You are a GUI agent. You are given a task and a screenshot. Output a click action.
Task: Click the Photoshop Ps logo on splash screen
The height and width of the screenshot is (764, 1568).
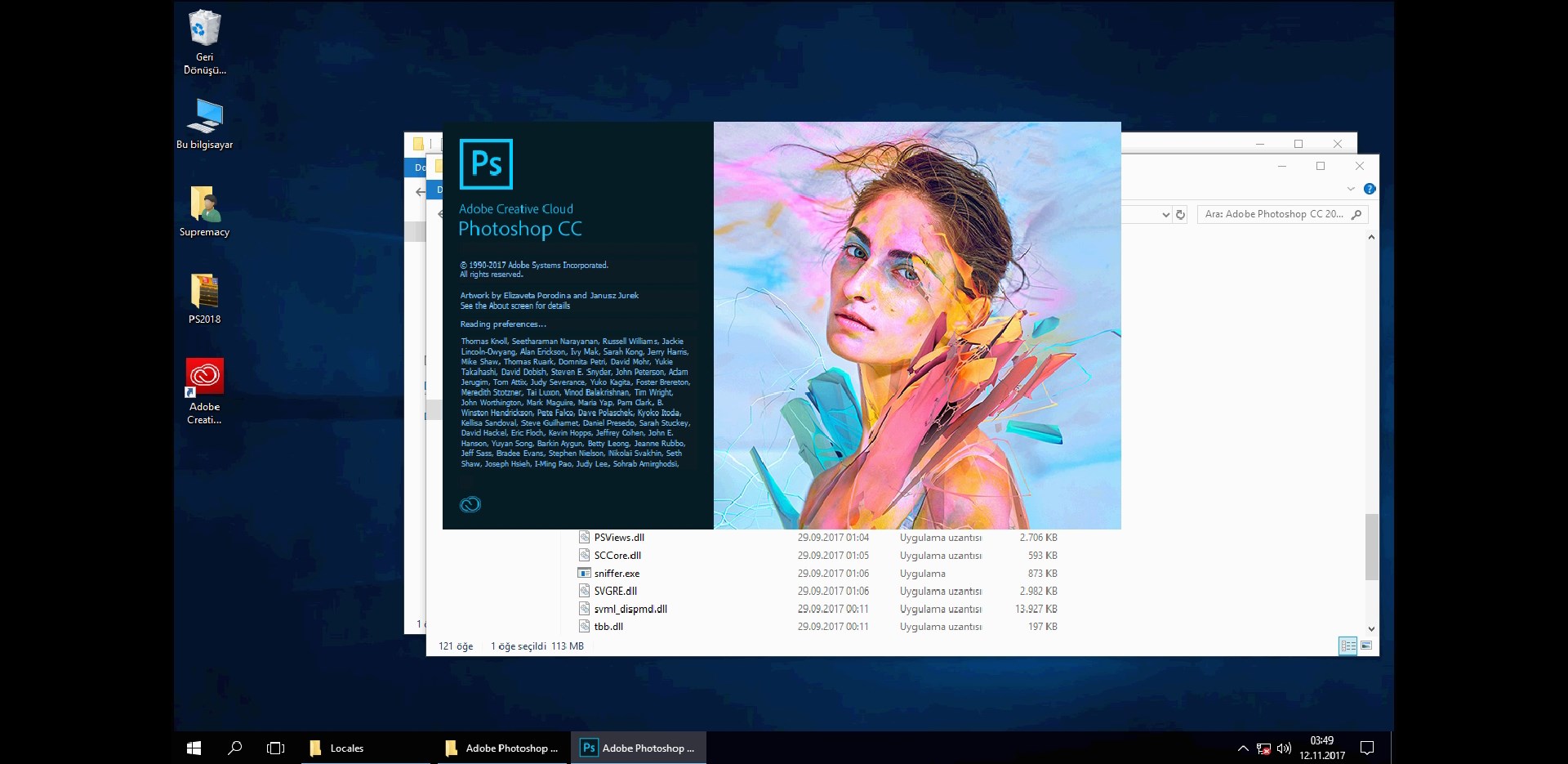coord(486,164)
